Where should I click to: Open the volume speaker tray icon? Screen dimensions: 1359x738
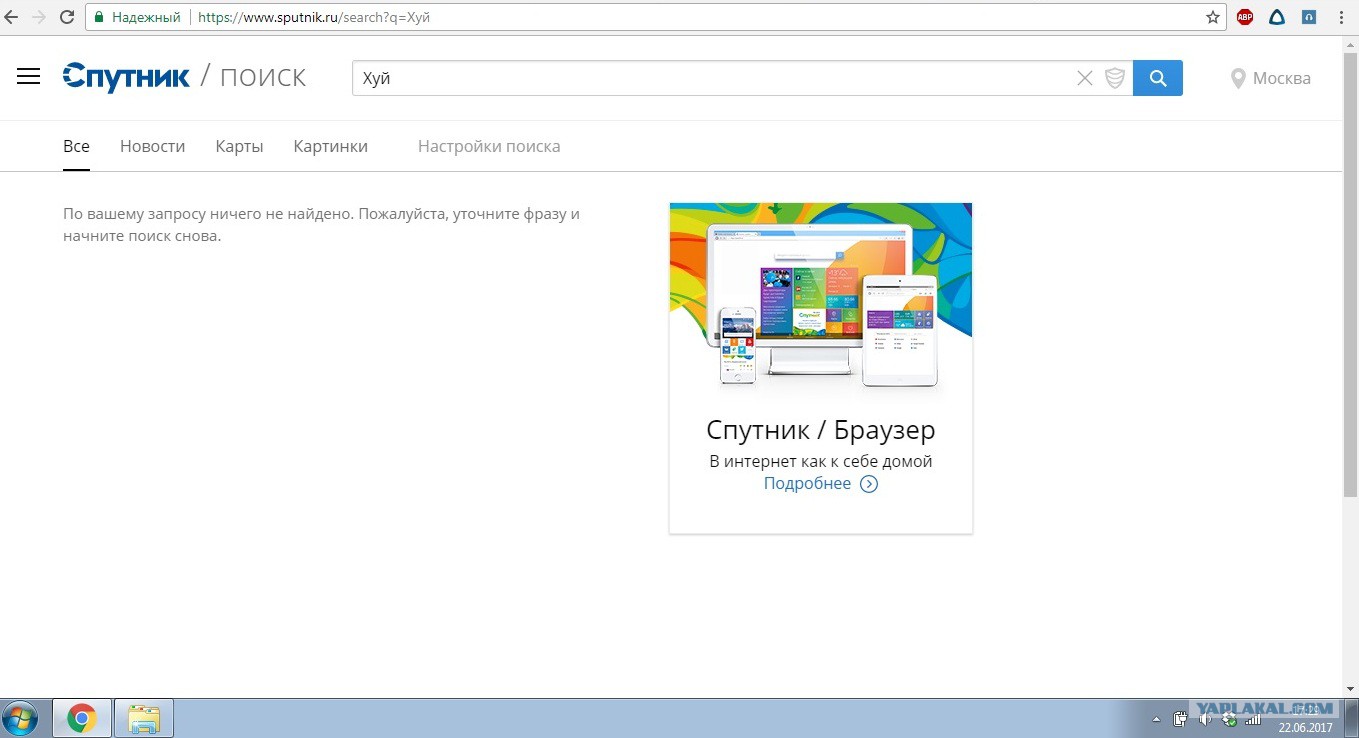(x=1205, y=718)
